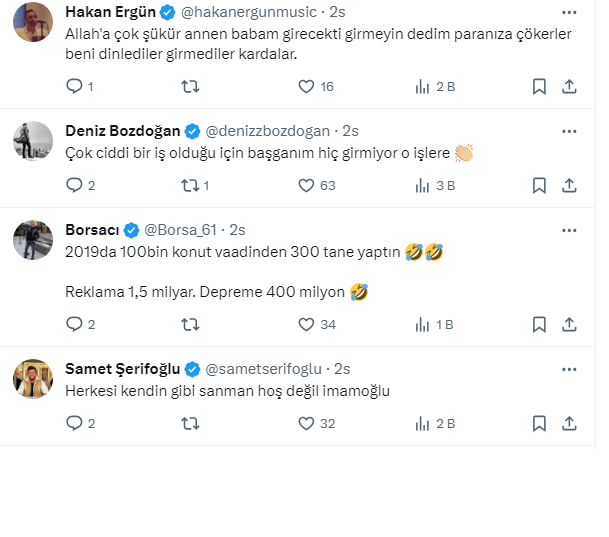The width and height of the screenshot is (609, 537).
Task: Open more options on Borsacı's tweet
Action: (569, 229)
